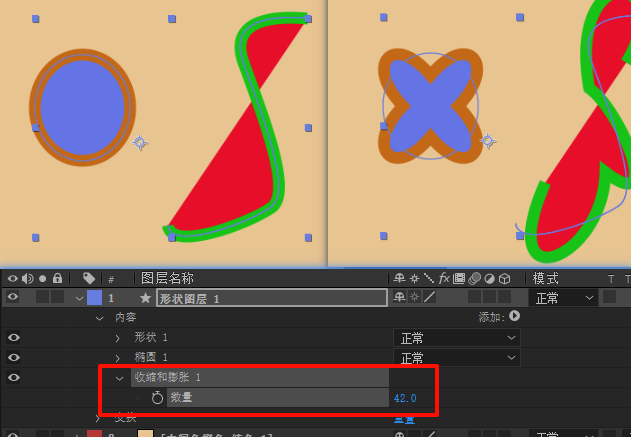Viewport: 631px width, 437px height.
Task: Click the 42.0 数量 value
Action: (x=405, y=398)
